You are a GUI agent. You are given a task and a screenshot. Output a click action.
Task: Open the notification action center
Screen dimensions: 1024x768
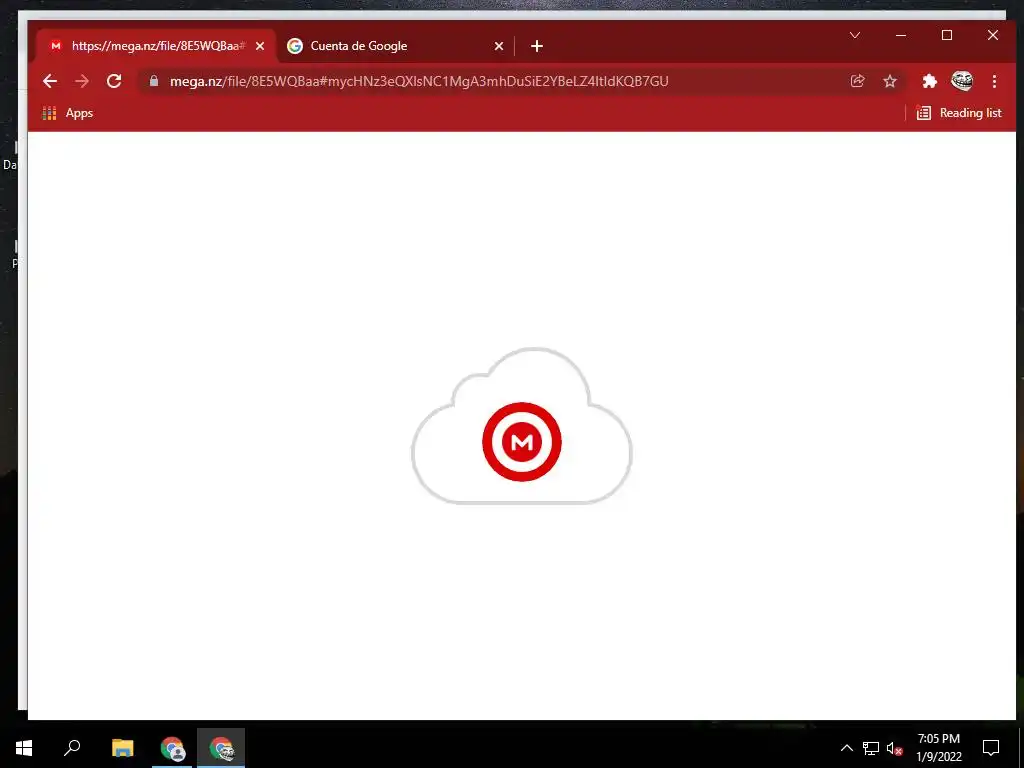pos(991,748)
